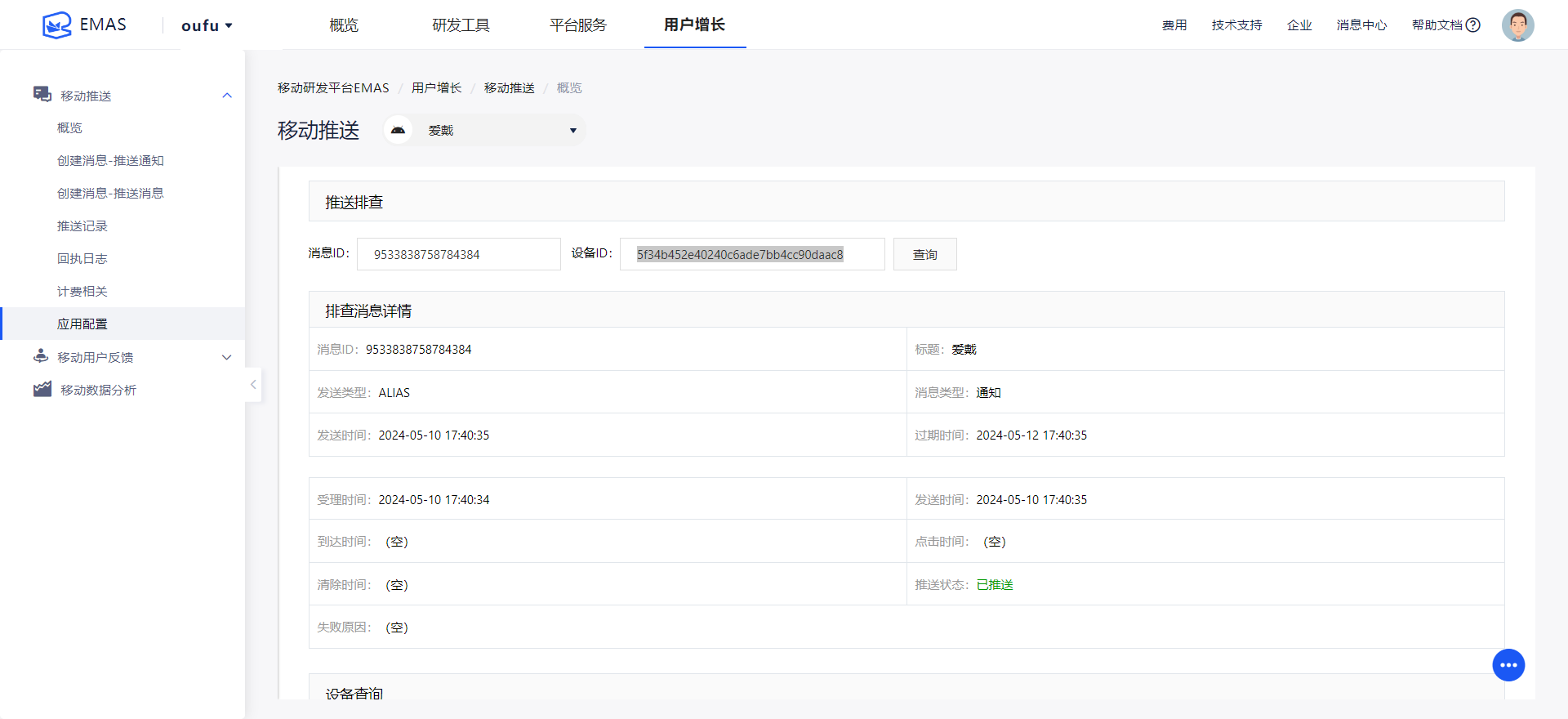
Task: Open the 企业 link
Action: click(x=1299, y=25)
